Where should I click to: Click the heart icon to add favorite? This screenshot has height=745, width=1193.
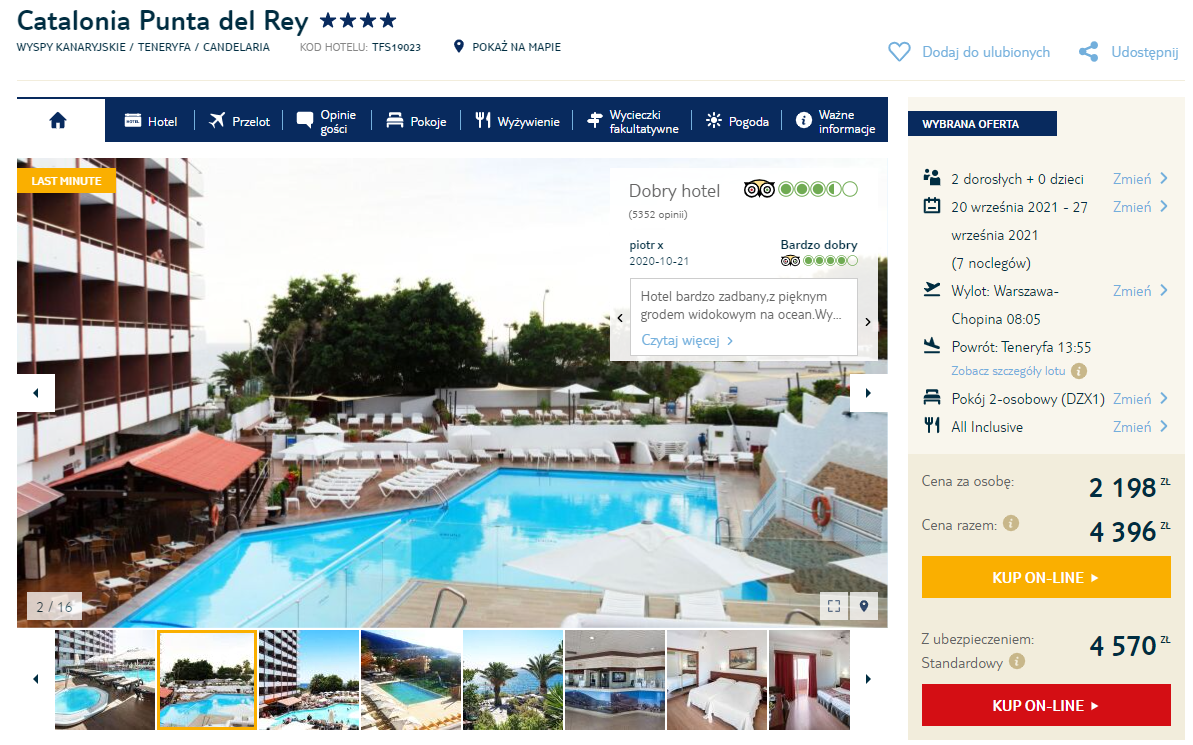pos(899,52)
